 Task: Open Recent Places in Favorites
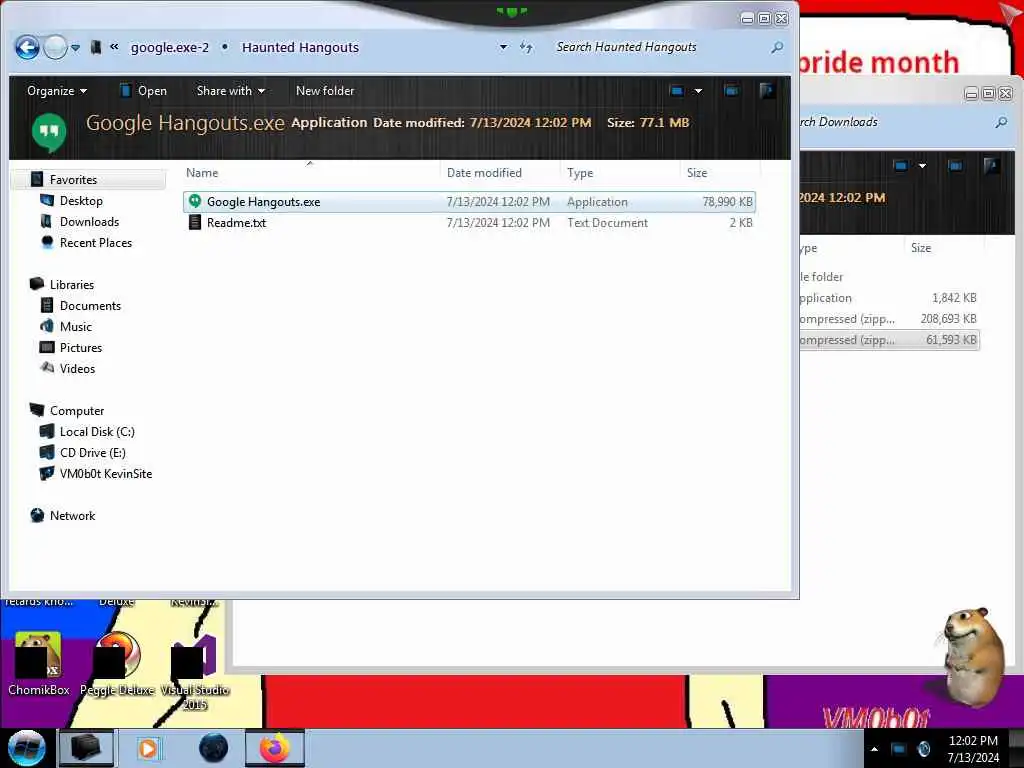pyautogui.click(x=96, y=242)
